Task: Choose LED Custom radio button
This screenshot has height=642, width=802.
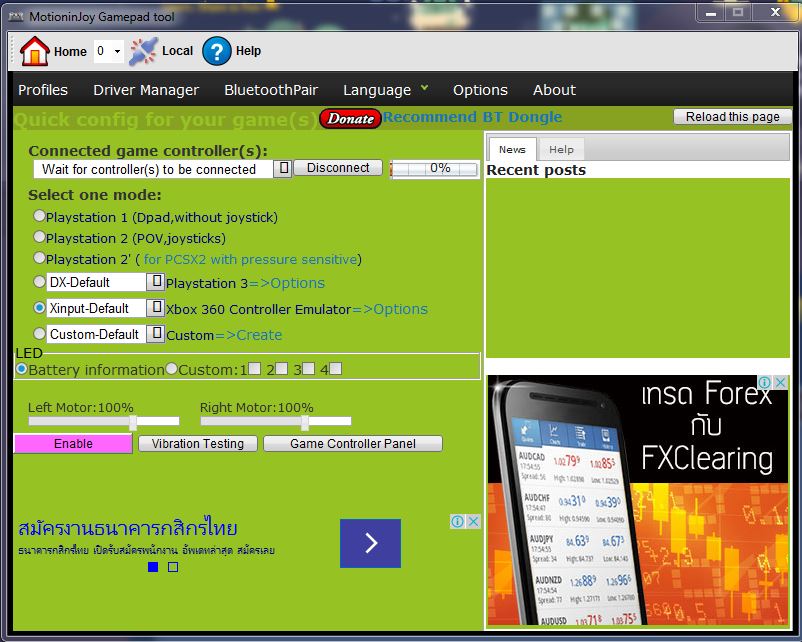Action: click(x=172, y=368)
